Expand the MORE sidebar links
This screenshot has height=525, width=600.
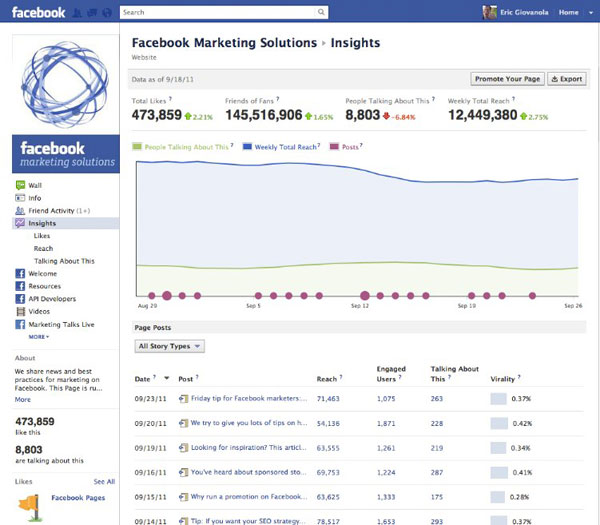tap(39, 337)
